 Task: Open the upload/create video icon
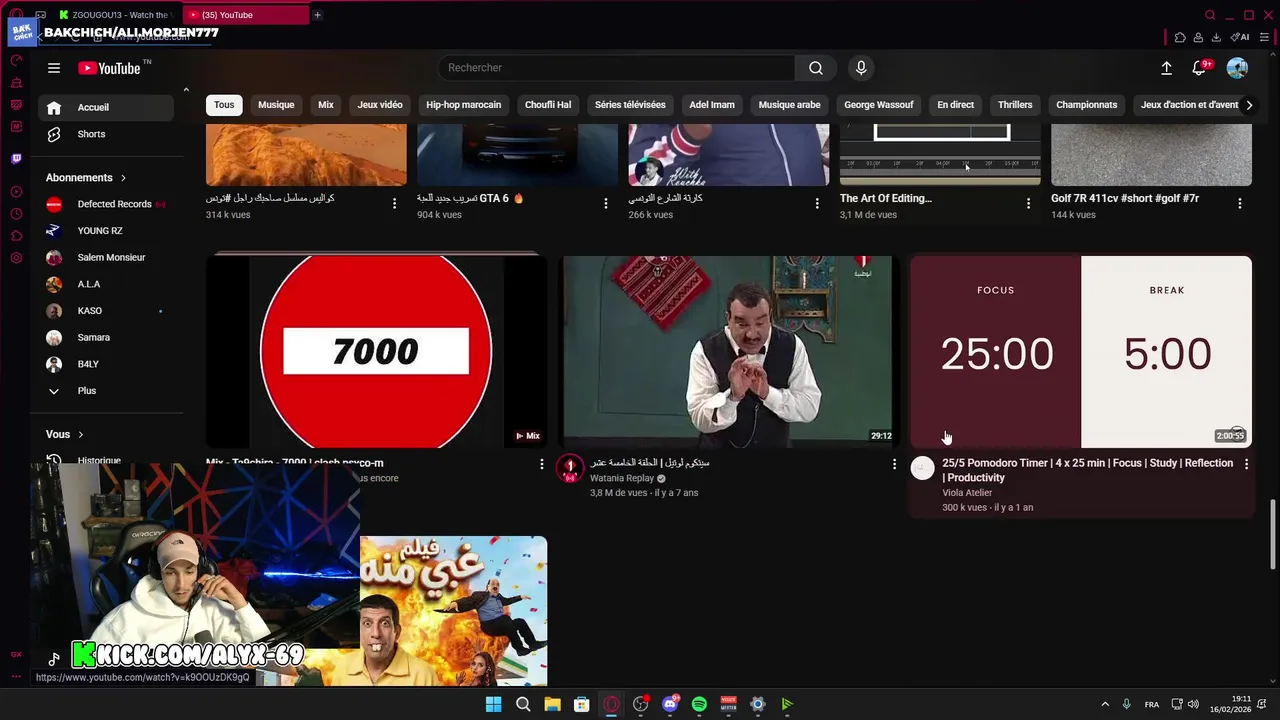pyautogui.click(x=1166, y=68)
